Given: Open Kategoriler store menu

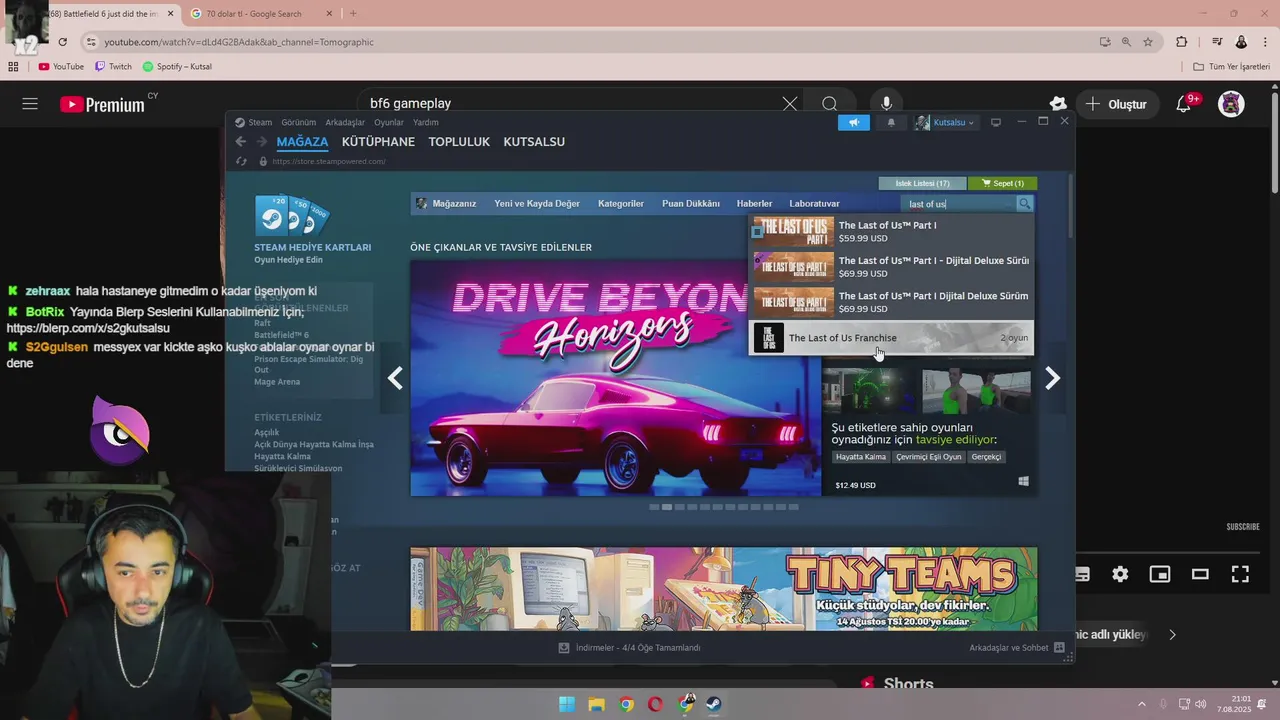Looking at the screenshot, I should [621, 204].
